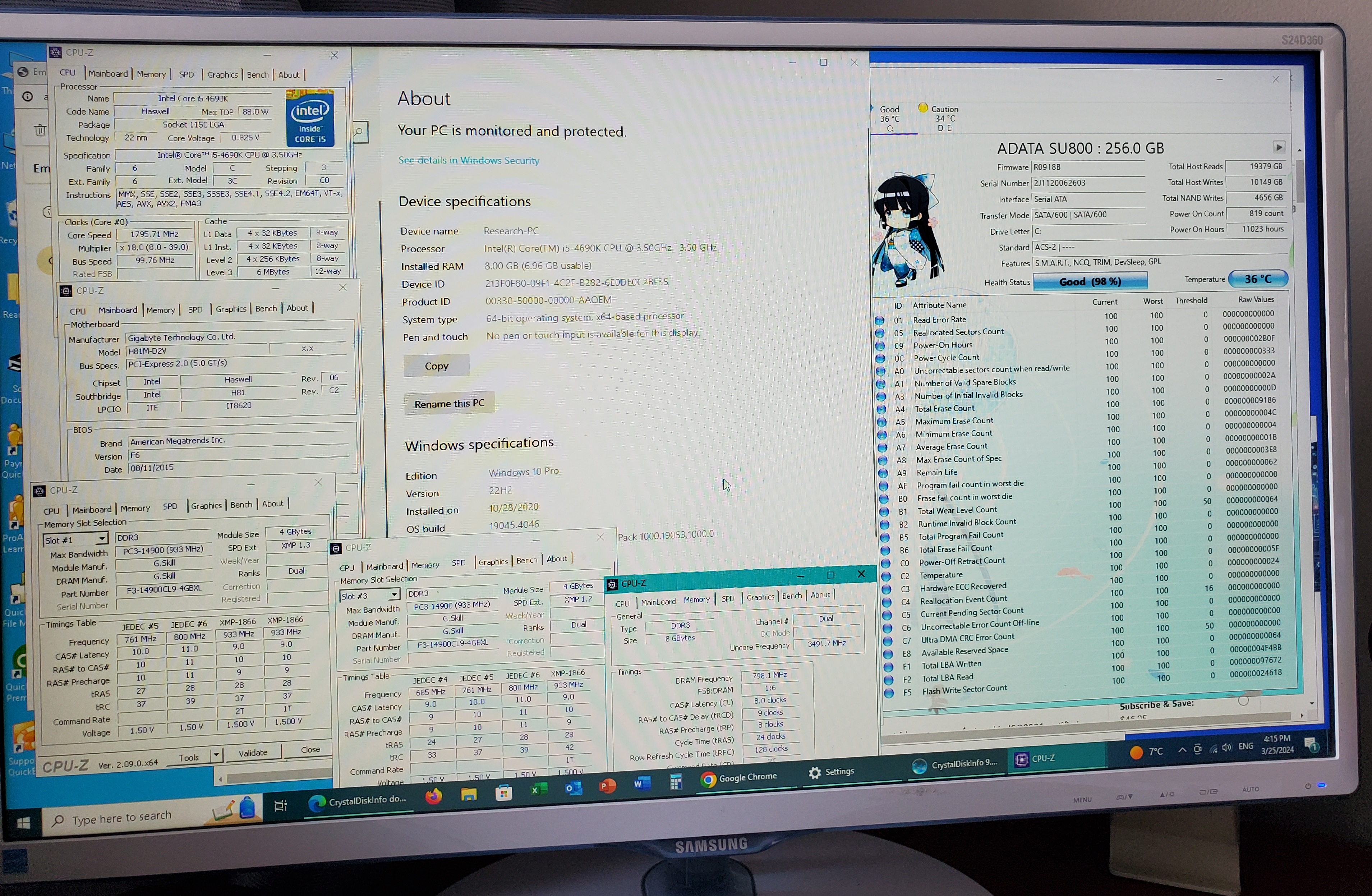
Task: Click the Outlook taskbar icon
Action: 573,787
